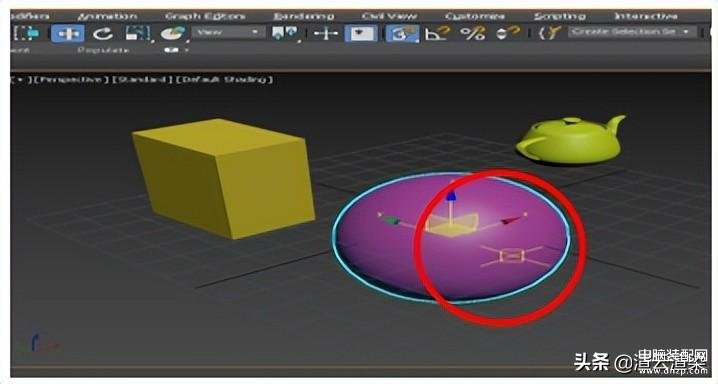Expand the ribbon display options arrow
718x384 pixels.
click(187, 50)
